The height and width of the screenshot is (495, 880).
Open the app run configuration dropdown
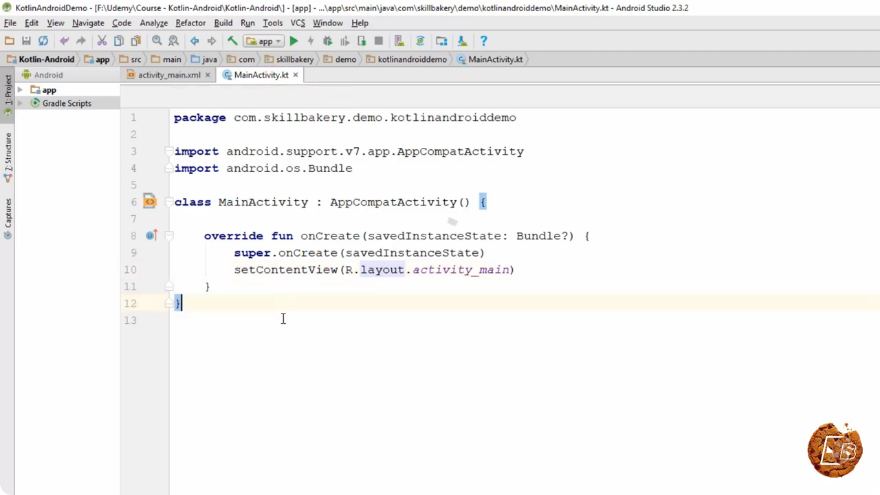(x=263, y=41)
